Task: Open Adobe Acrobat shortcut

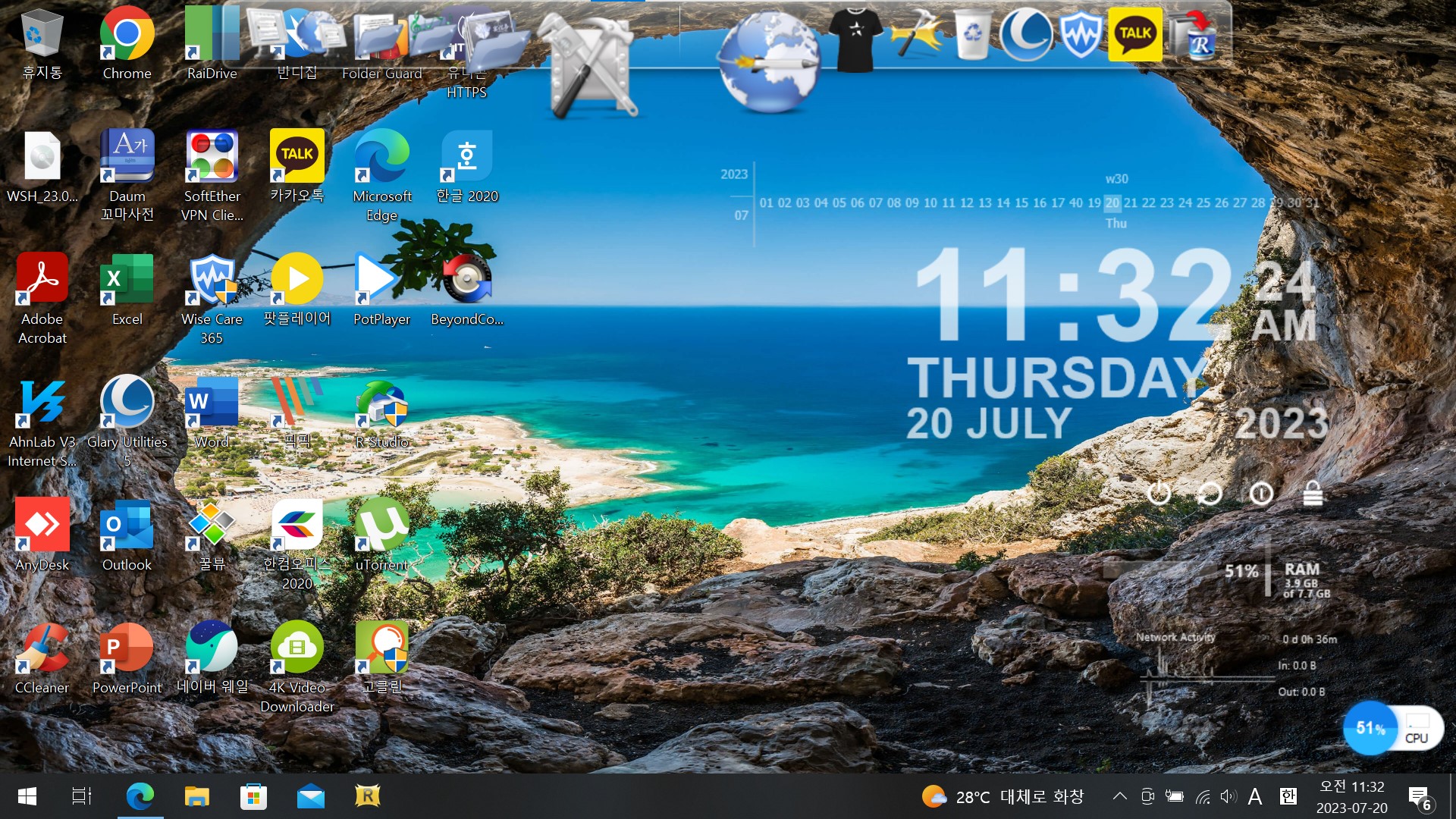Action: (x=42, y=279)
